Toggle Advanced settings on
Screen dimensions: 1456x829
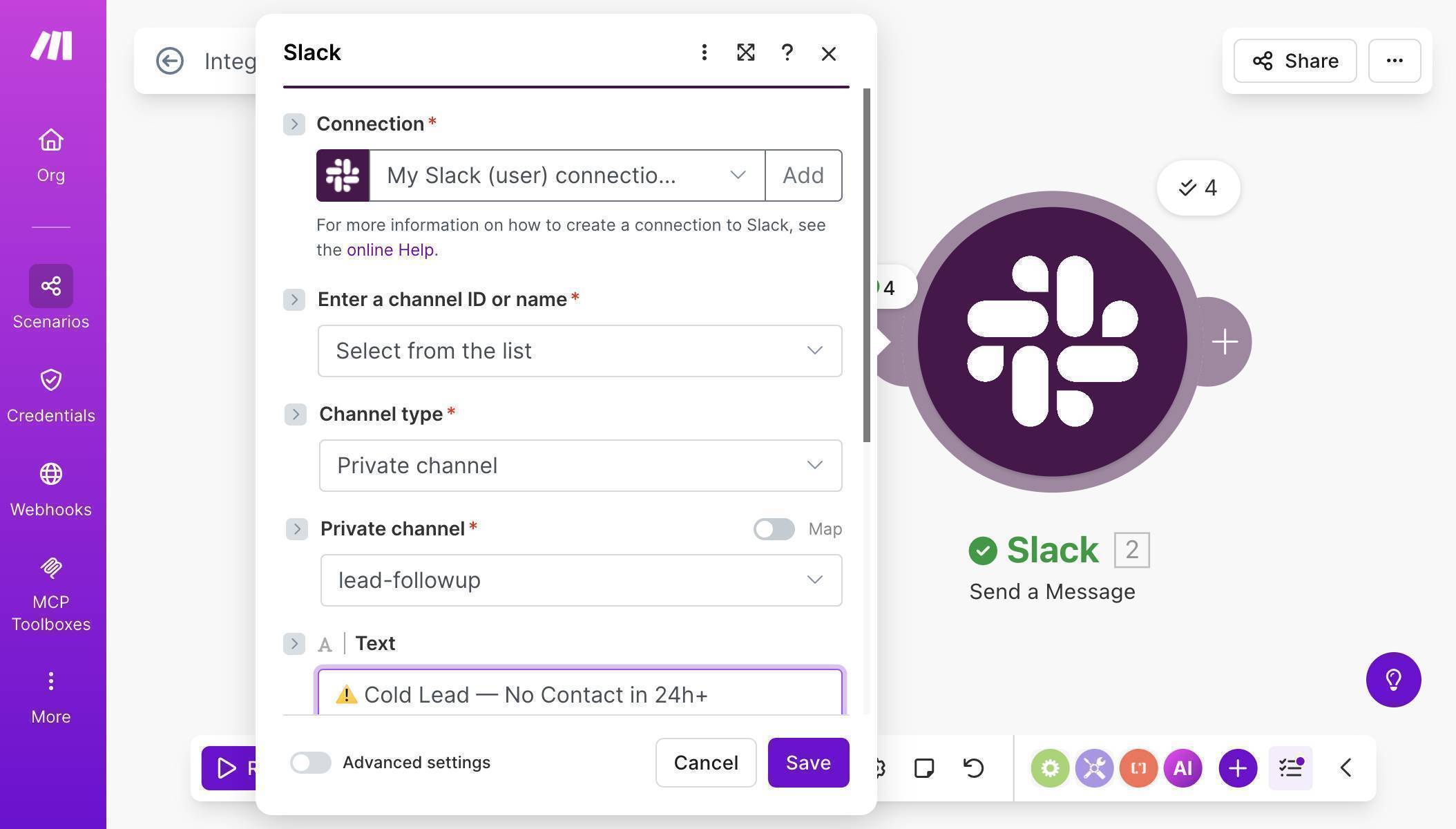click(x=310, y=763)
